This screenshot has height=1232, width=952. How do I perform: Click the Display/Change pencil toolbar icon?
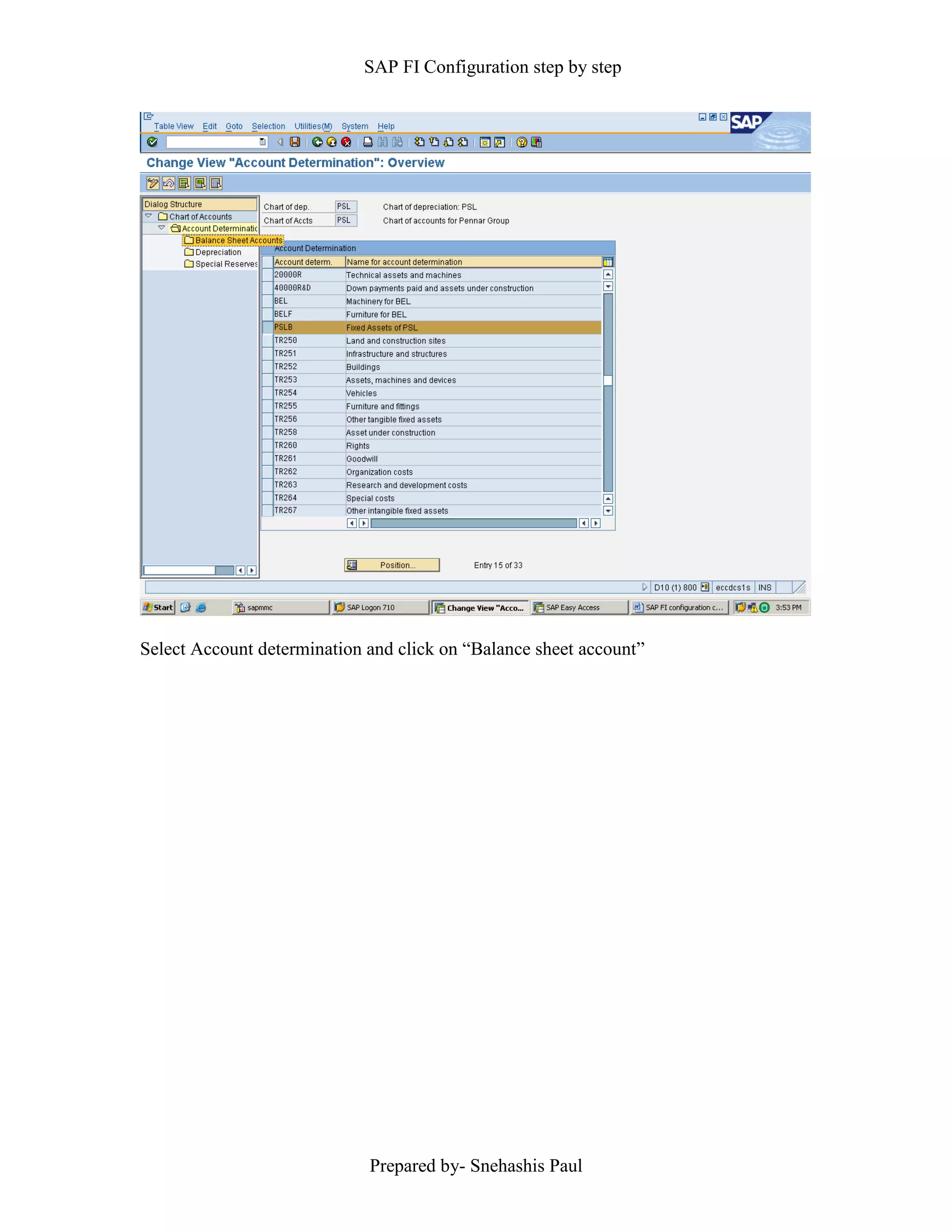(x=153, y=183)
